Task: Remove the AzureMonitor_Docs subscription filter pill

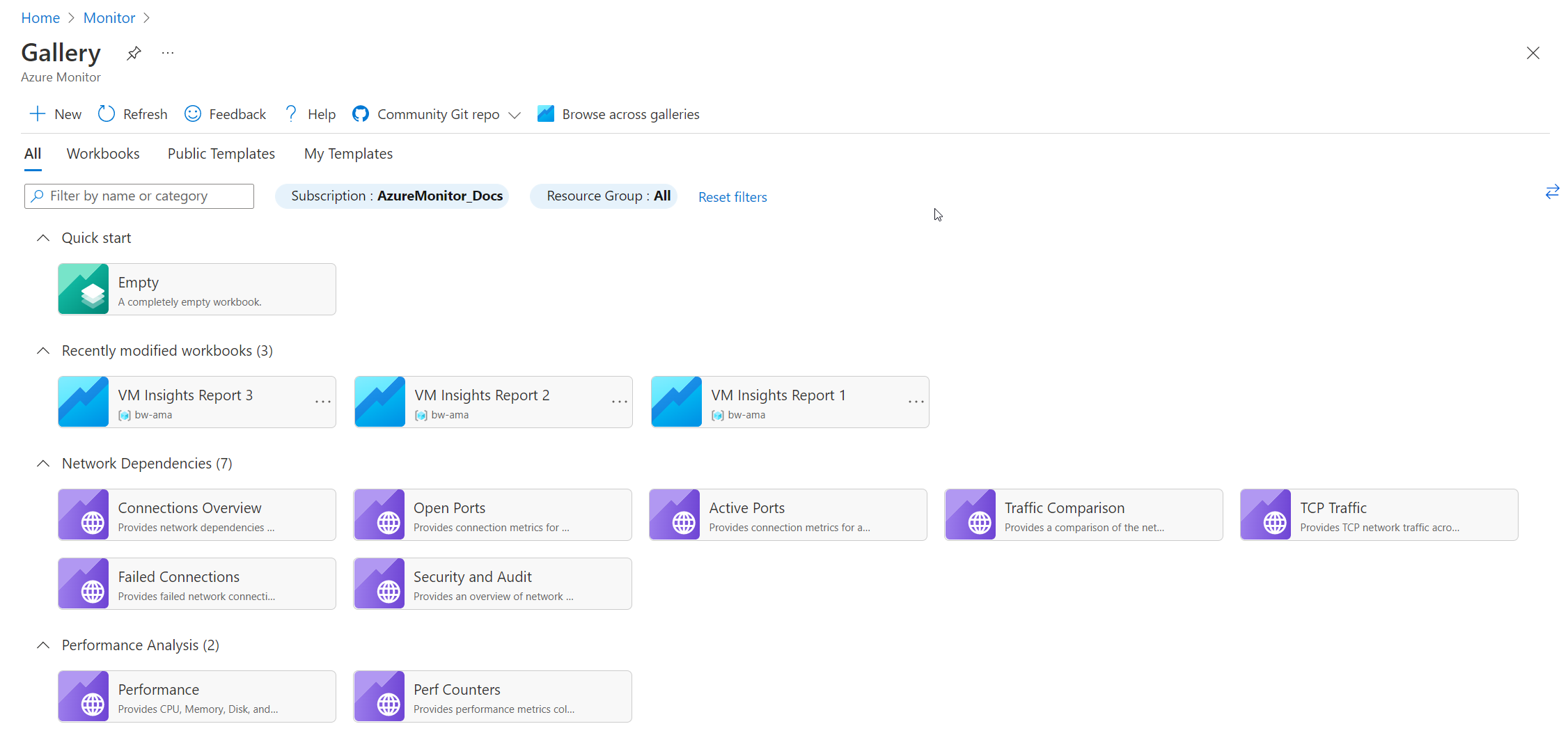Action: 392,196
